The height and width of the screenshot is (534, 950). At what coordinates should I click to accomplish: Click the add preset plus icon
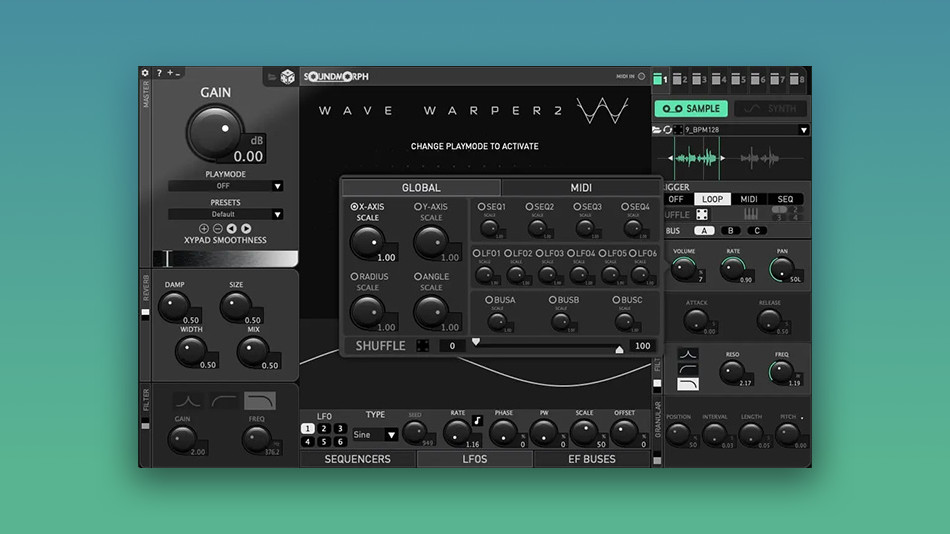(x=204, y=229)
